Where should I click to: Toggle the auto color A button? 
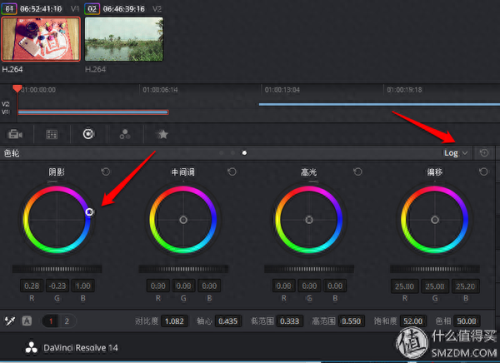click(x=27, y=321)
